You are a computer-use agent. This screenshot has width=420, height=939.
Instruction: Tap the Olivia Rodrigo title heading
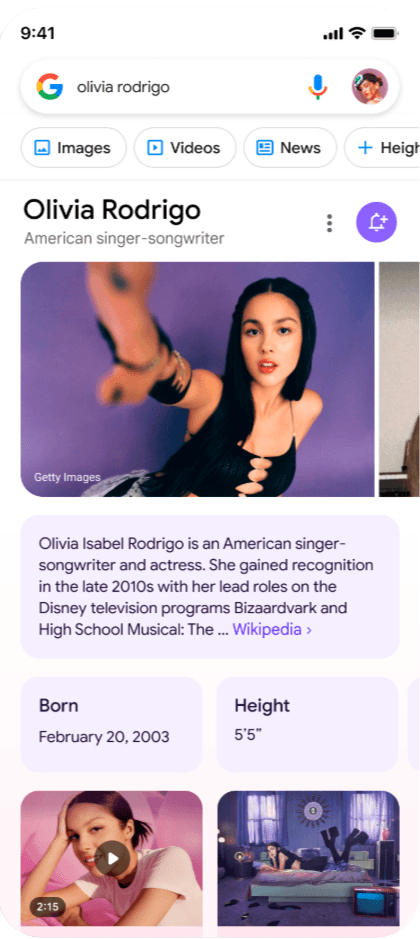click(x=112, y=210)
